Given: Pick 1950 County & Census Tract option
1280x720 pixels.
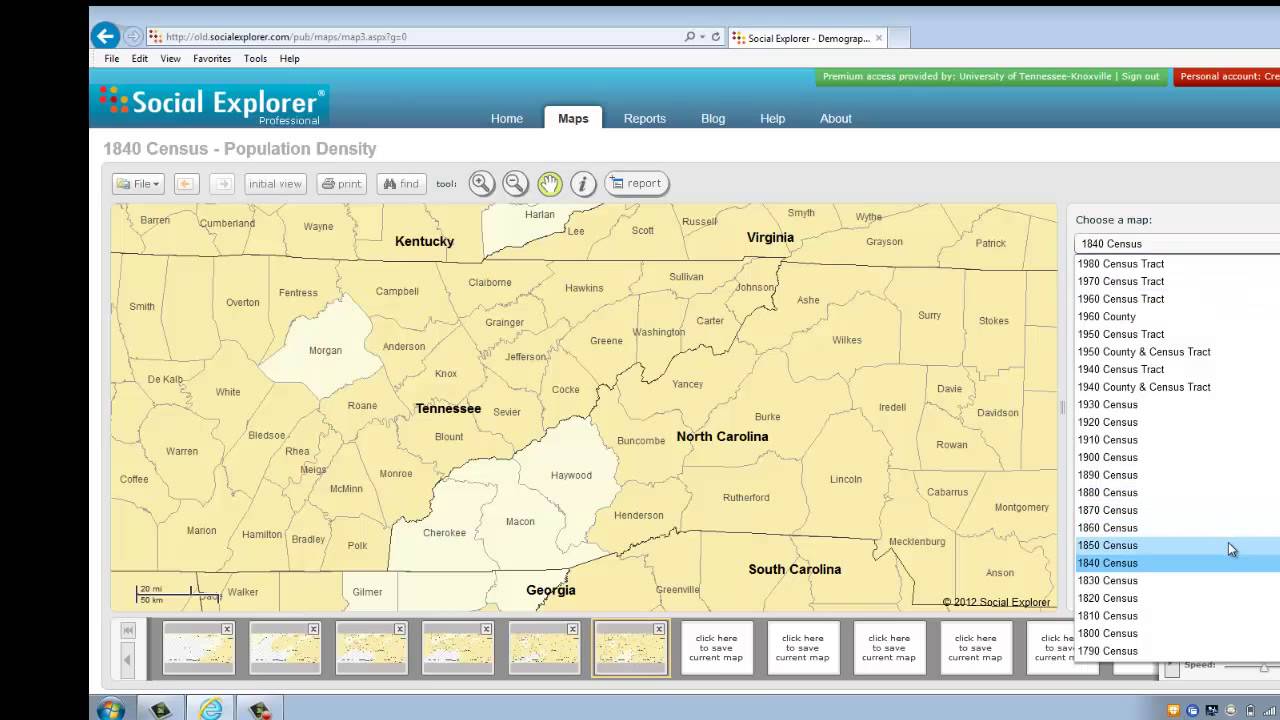Looking at the screenshot, I should tap(1178, 352).
